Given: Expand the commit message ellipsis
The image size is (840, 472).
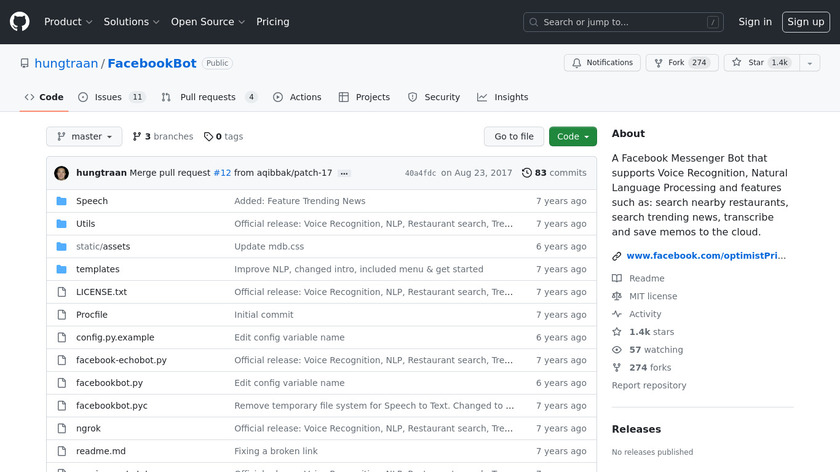Looking at the screenshot, I should click(x=345, y=173).
